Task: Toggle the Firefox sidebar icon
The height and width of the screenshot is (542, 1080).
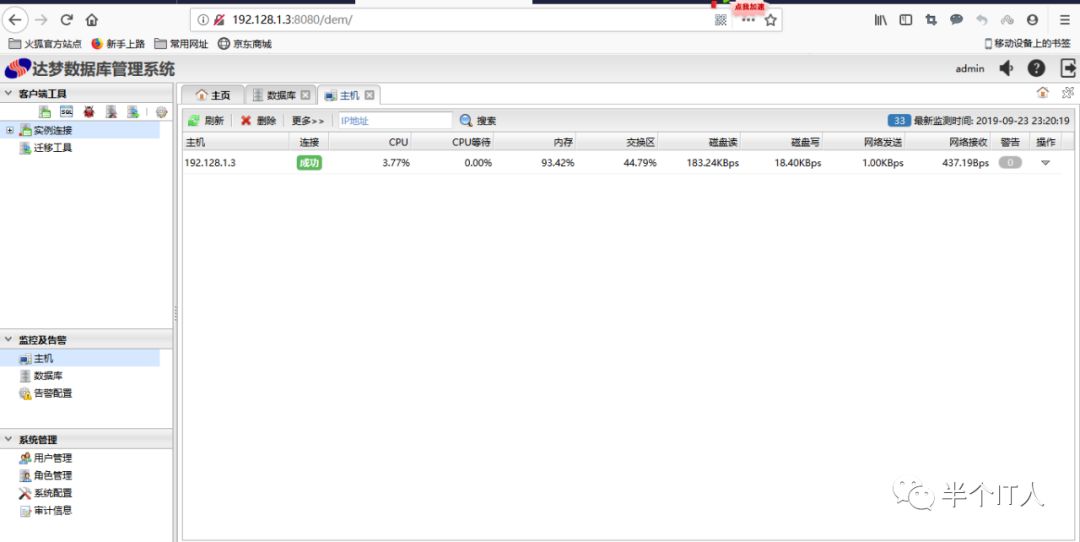Action: [906, 20]
